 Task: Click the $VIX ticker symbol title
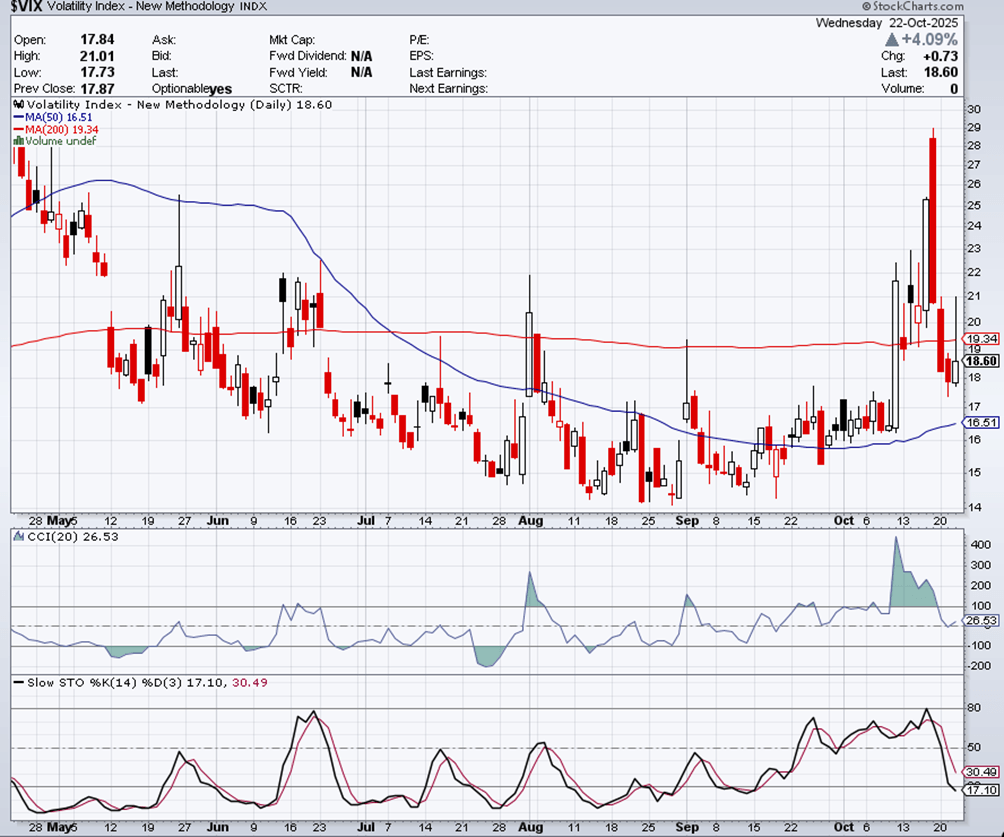[24, 7]
